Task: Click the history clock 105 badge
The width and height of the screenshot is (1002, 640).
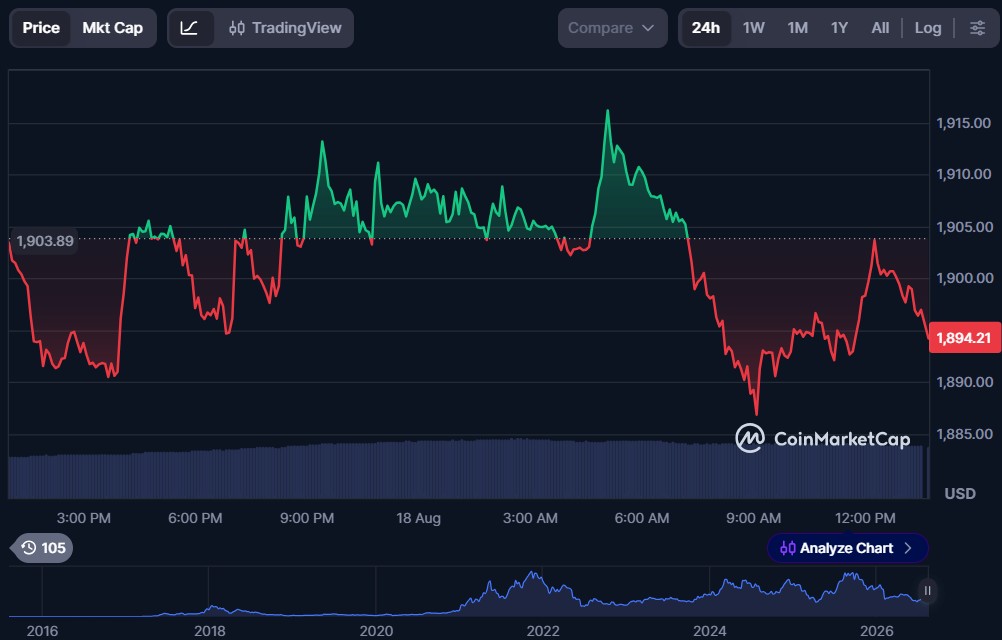Action: [42, 548]
